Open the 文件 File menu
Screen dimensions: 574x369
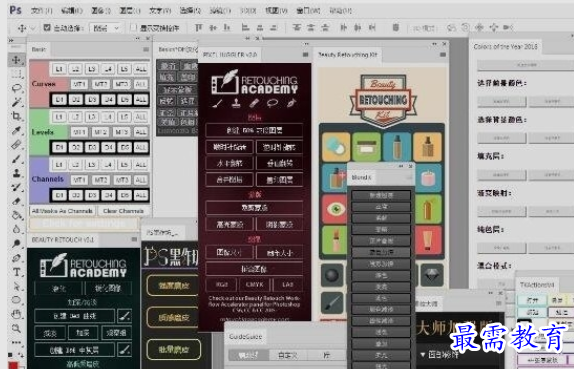pyautogui.click(x=41, y=11)
